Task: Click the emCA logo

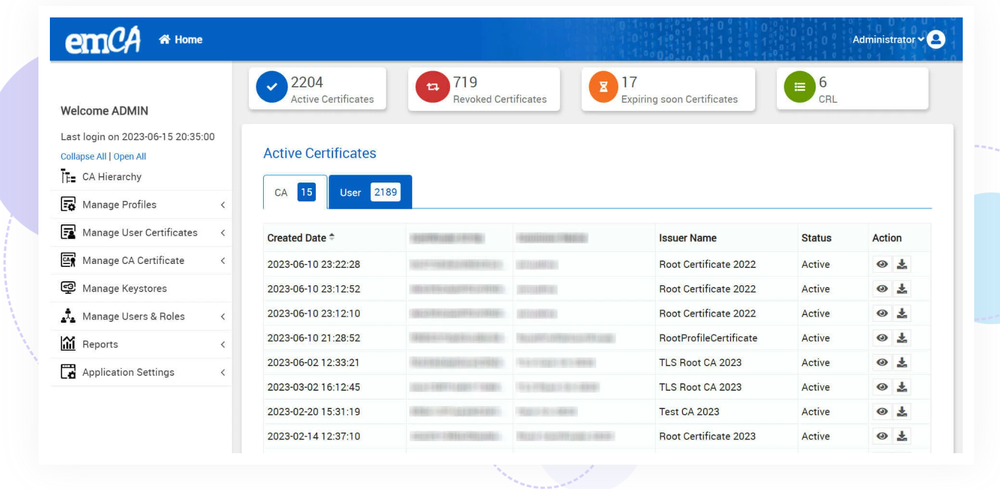Action: point(103,40)
